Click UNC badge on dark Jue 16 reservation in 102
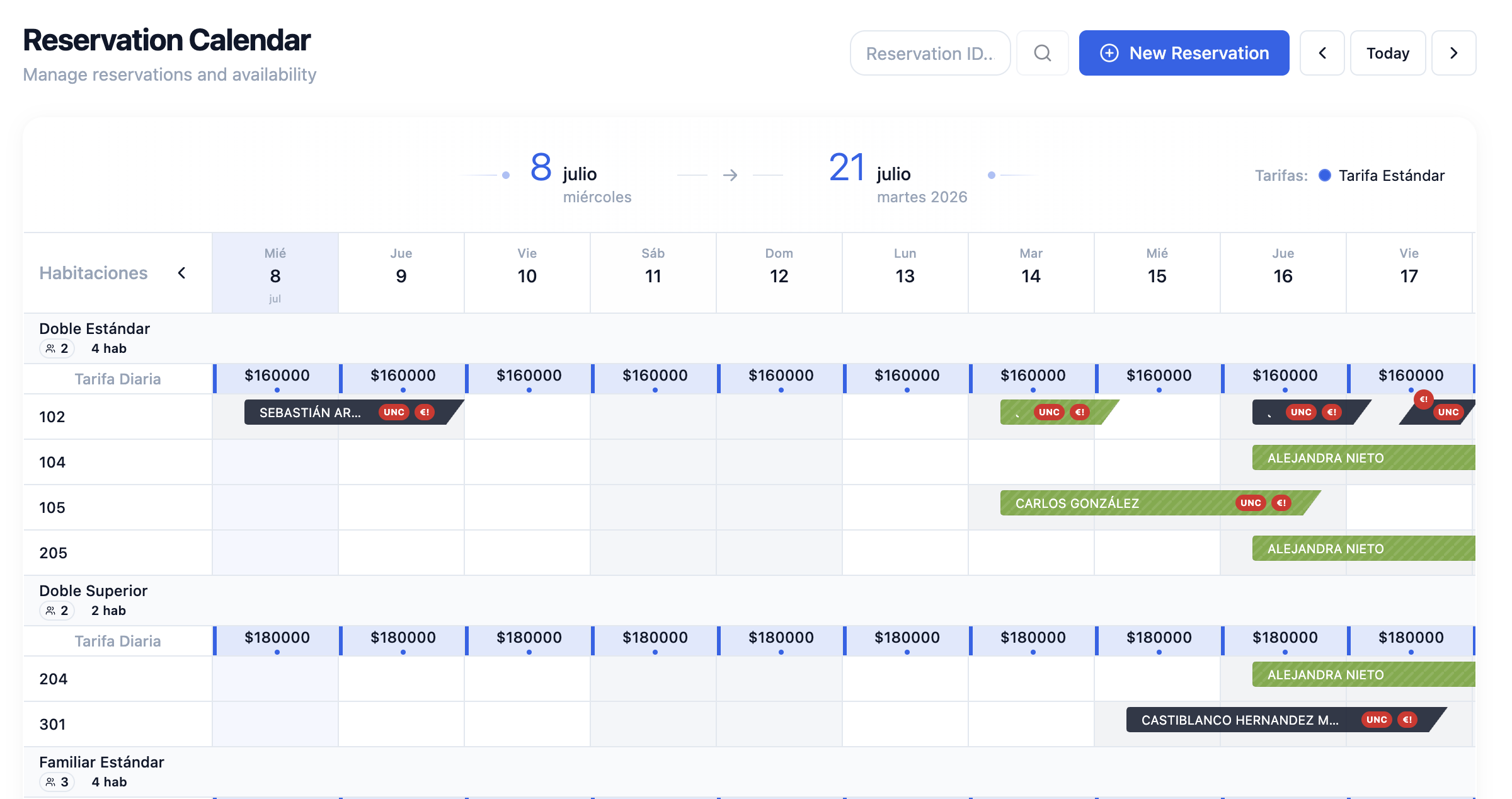Screen dimensions: 1512x799 [x=1301, y=412]
